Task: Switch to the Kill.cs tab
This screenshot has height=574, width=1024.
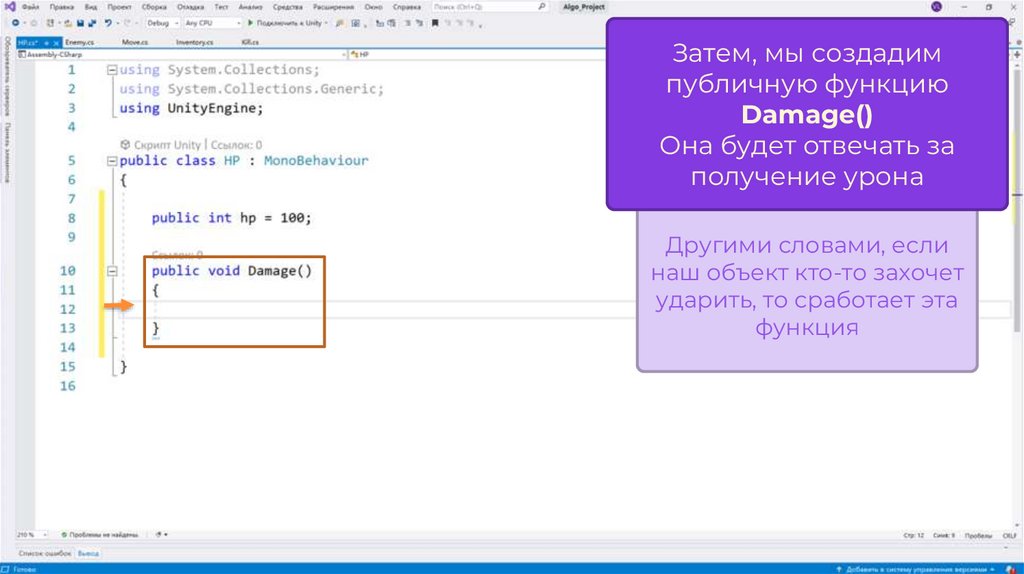Action: [x=250, y=42]
